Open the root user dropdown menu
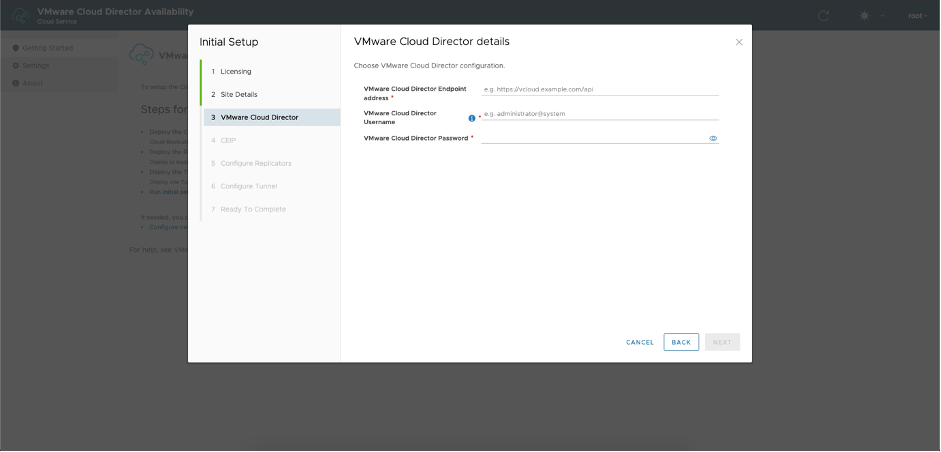941x452 pixels. (916, 16)
